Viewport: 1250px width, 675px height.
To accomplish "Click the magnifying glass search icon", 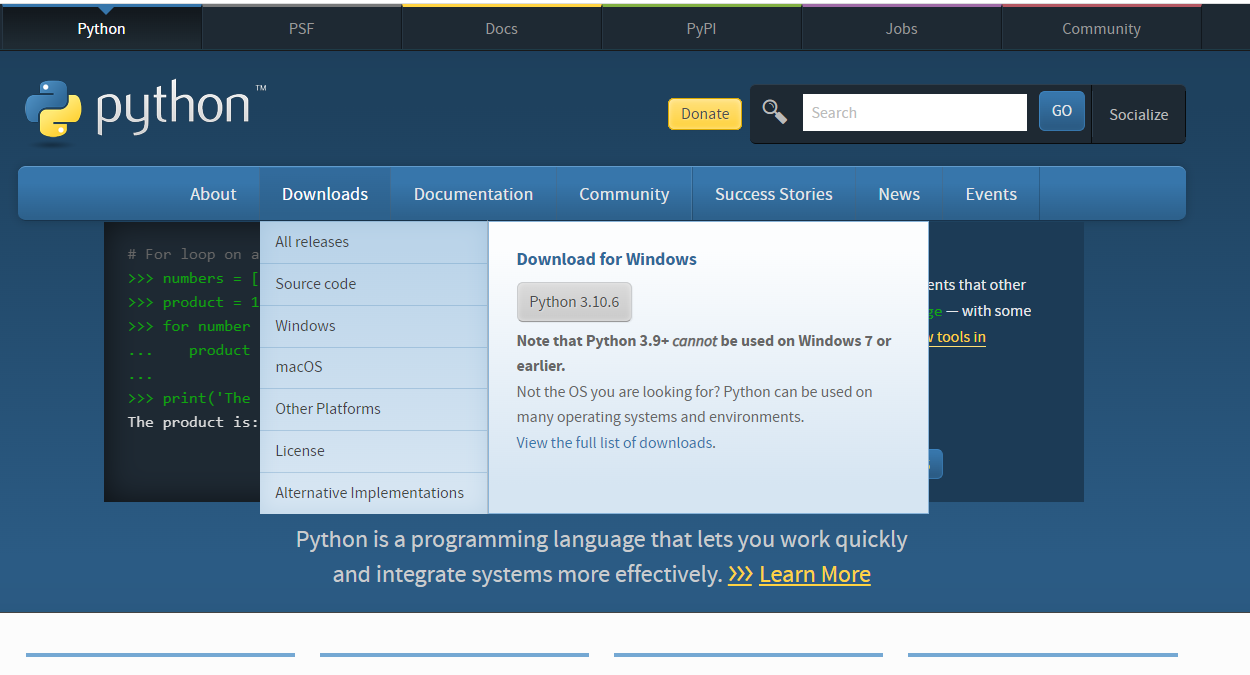I will coord(775,111).
